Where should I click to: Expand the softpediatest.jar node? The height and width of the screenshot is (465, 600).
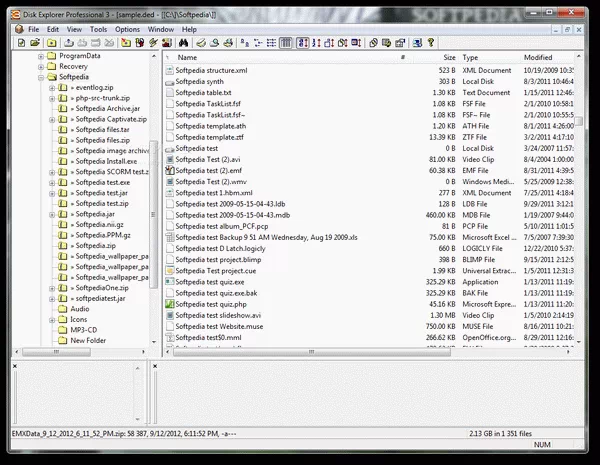click(52, 299)
